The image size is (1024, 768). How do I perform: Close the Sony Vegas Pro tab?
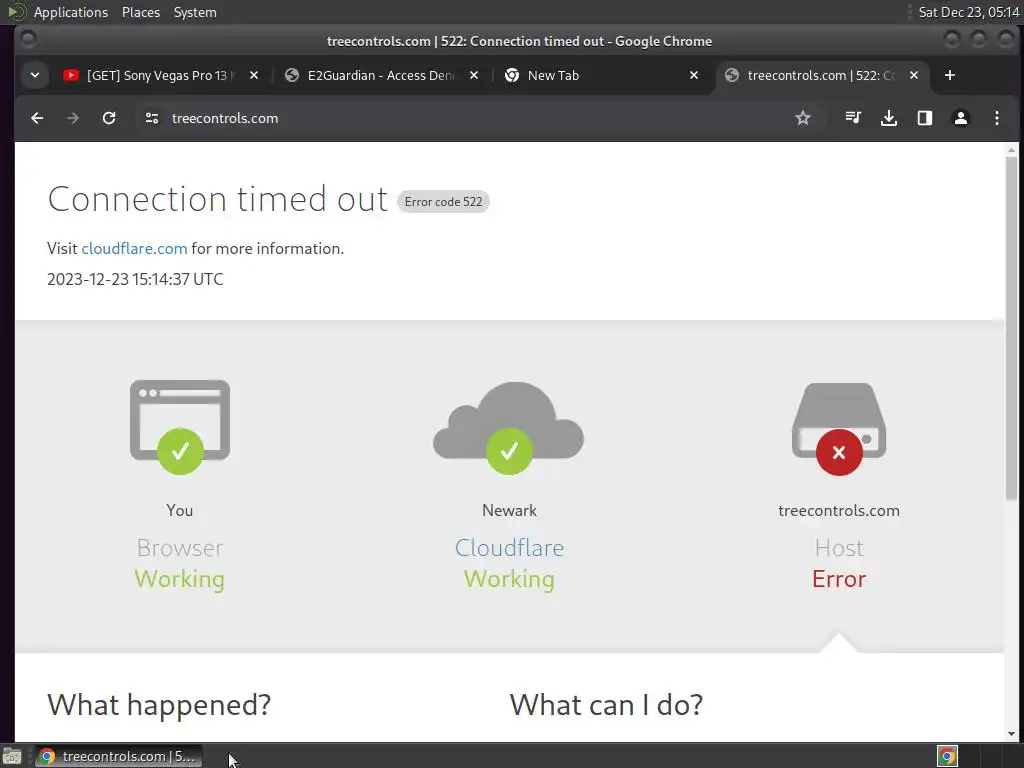(254, 75)
